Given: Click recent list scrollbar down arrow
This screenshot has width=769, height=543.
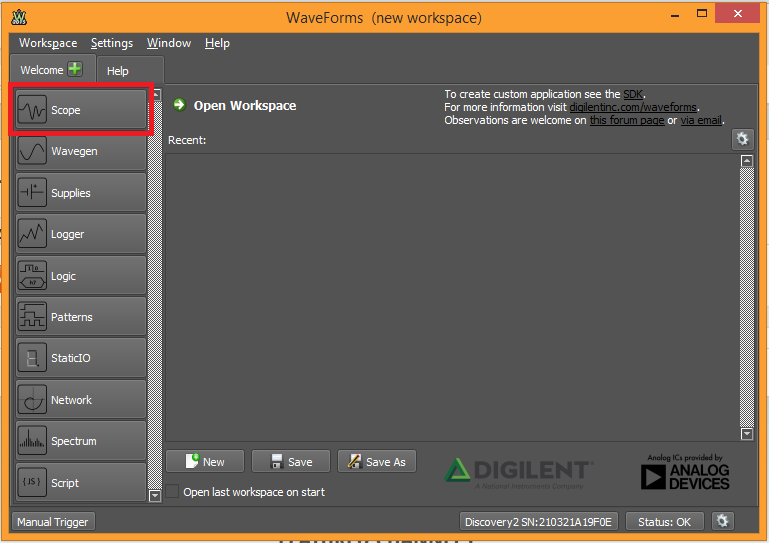Looking at the screenshot, I should [x=746, y=434].
